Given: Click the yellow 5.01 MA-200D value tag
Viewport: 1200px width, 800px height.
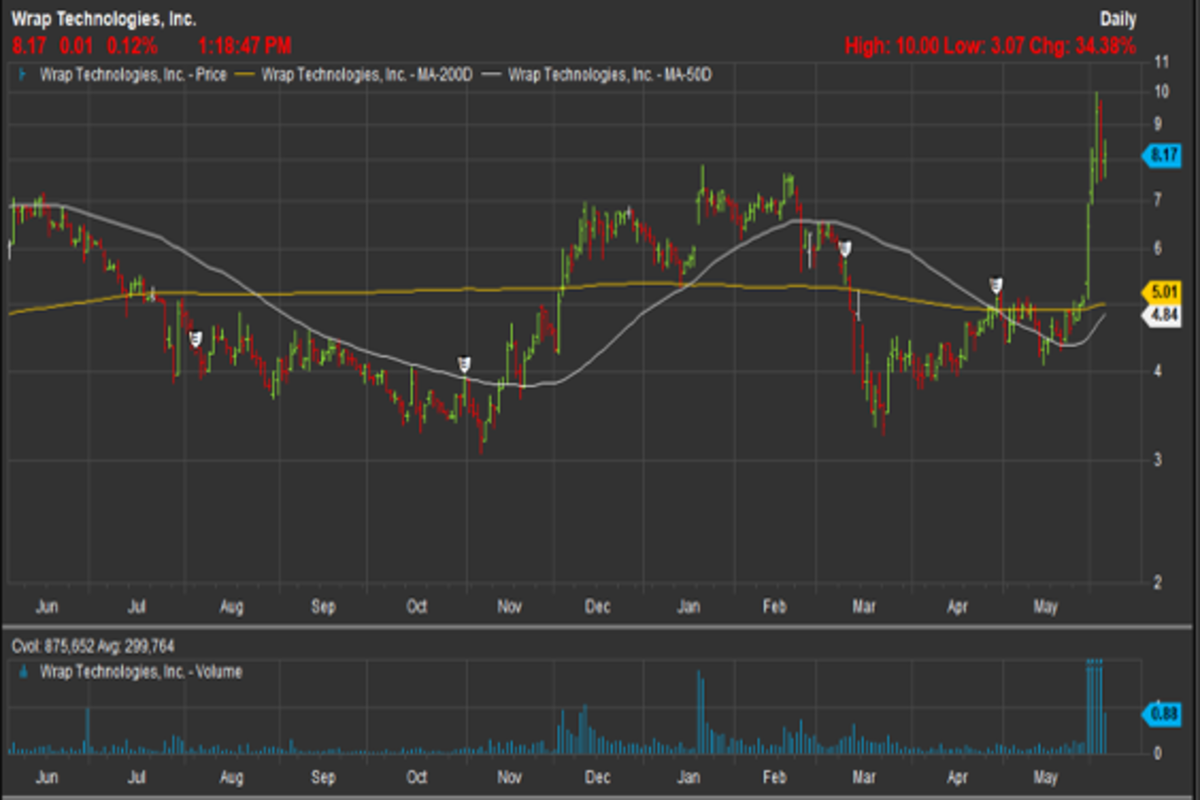Looking at the screenshot, I should pyautogui.click(x=1161, y=293).
